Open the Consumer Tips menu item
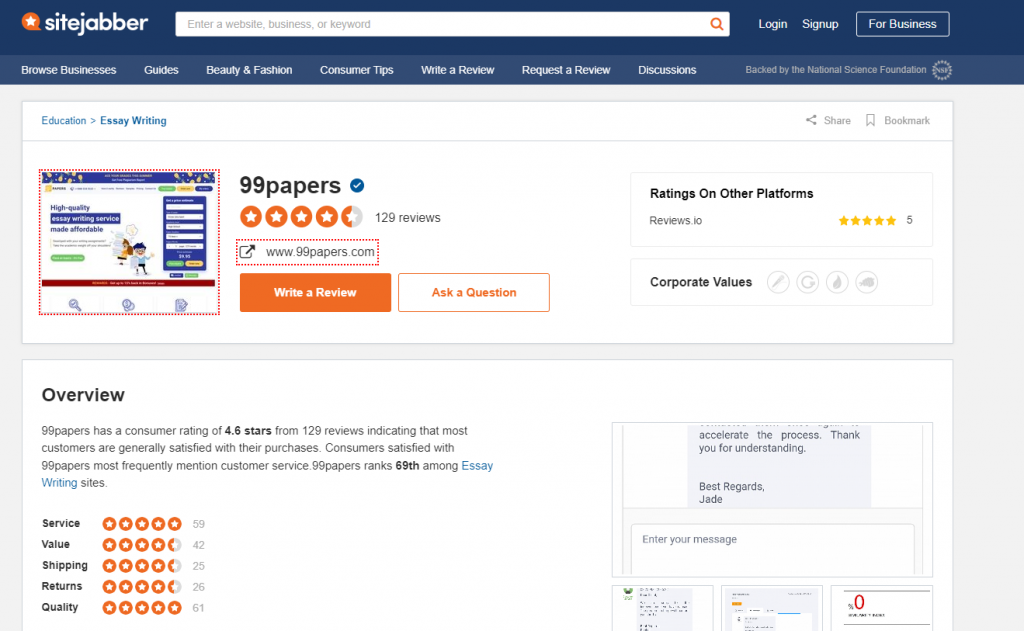1024x631 pixels. tap(357, 70)
